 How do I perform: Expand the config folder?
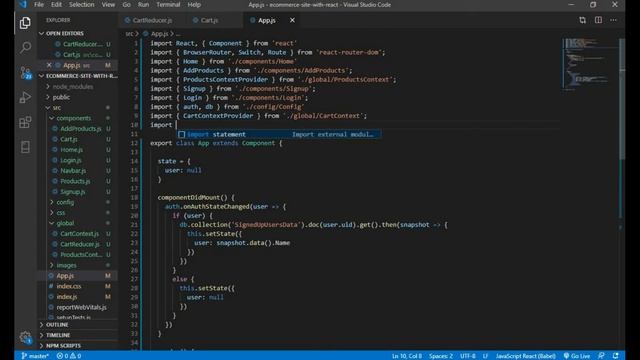coord(65,202)
